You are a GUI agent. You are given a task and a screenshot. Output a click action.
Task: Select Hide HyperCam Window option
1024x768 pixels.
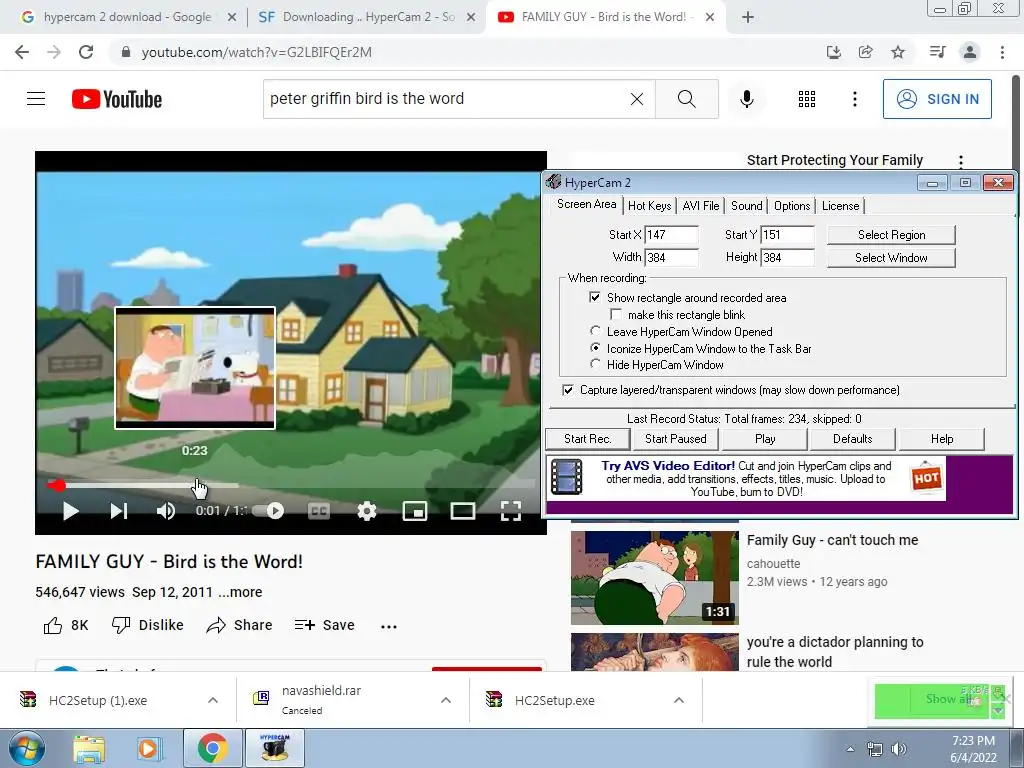[594, 364]
